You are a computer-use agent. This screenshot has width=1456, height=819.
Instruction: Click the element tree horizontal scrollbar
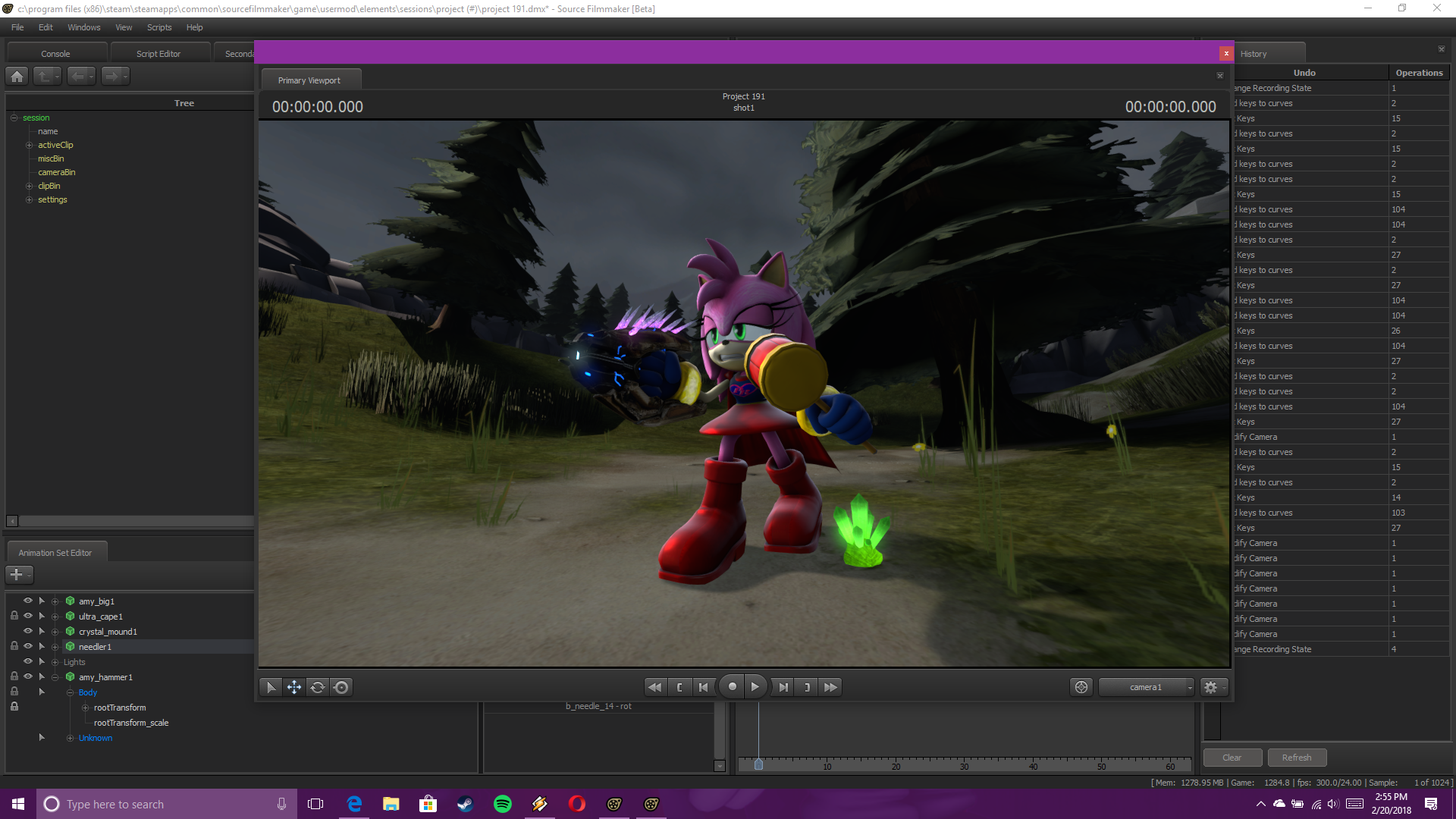[136, 521]
